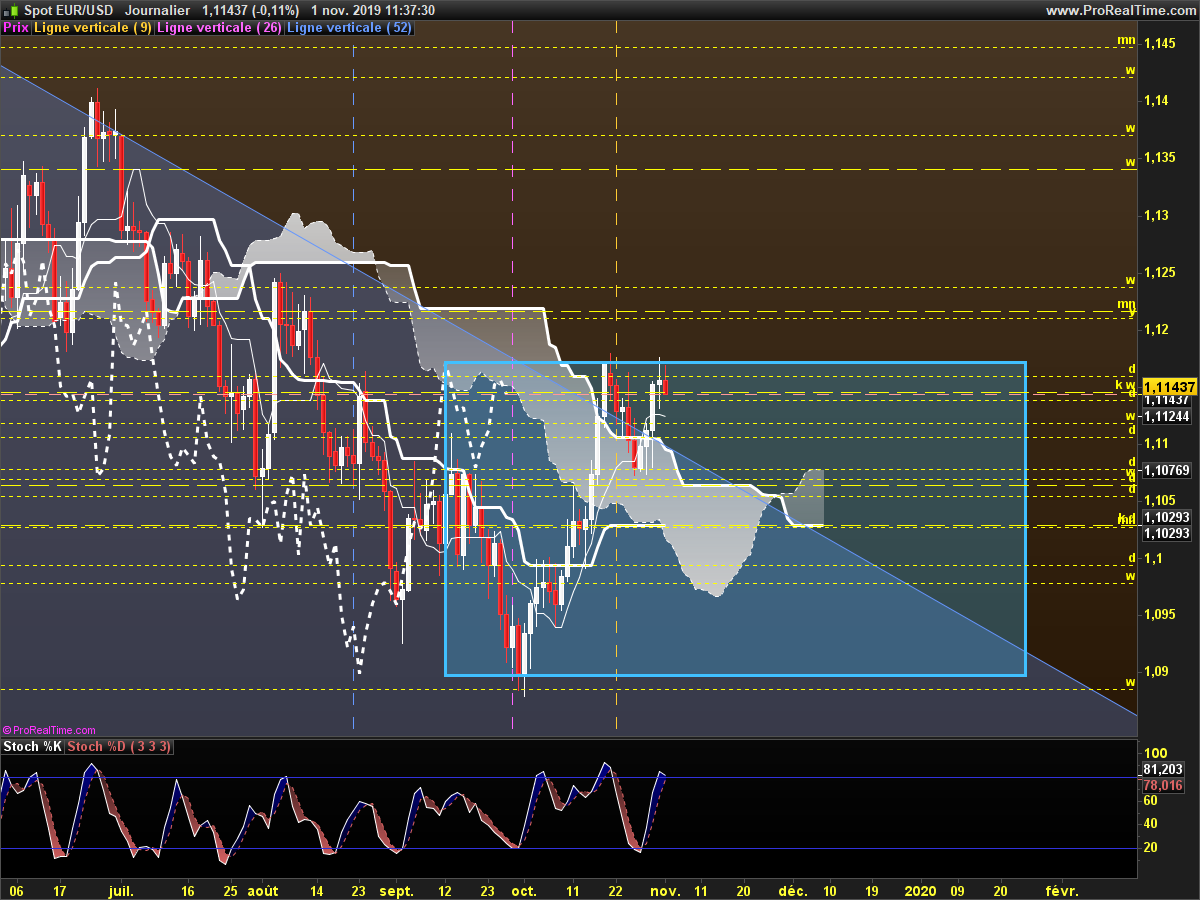Click the 1,125 price axis label
This screenshot has width=1200, height=900.
coord(1160,272)
